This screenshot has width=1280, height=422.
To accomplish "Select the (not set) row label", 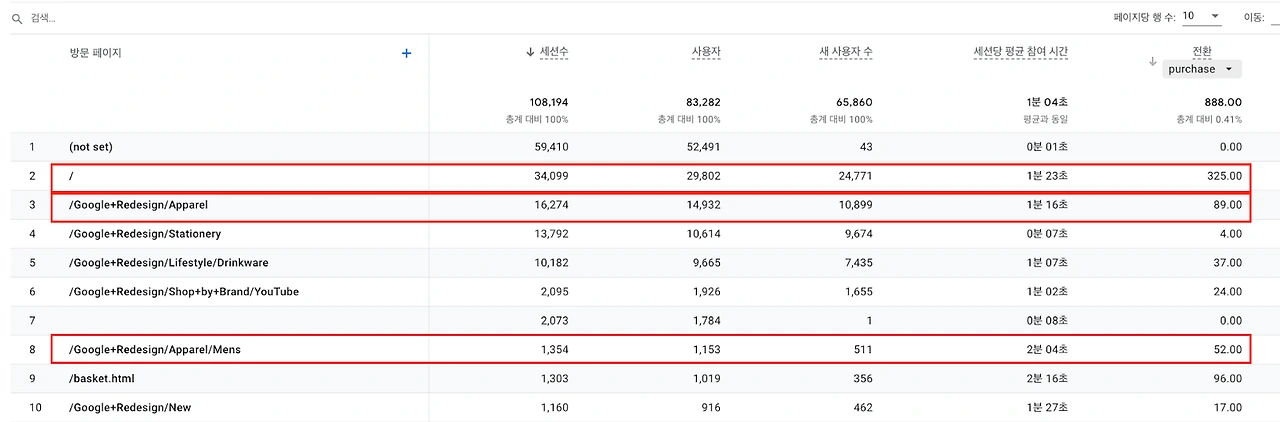I will (x=91, y=147).
